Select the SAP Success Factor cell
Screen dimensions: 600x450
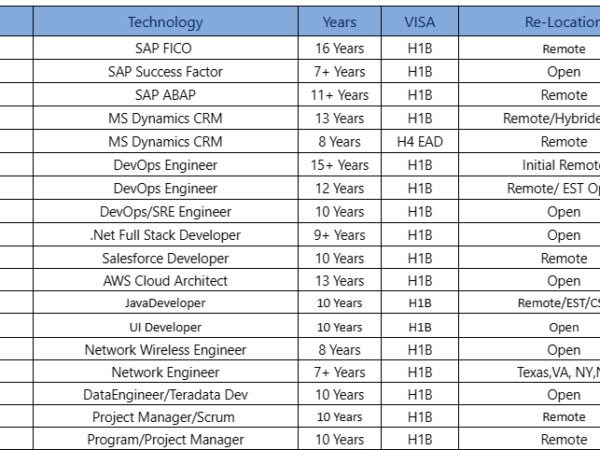(165, 72)
